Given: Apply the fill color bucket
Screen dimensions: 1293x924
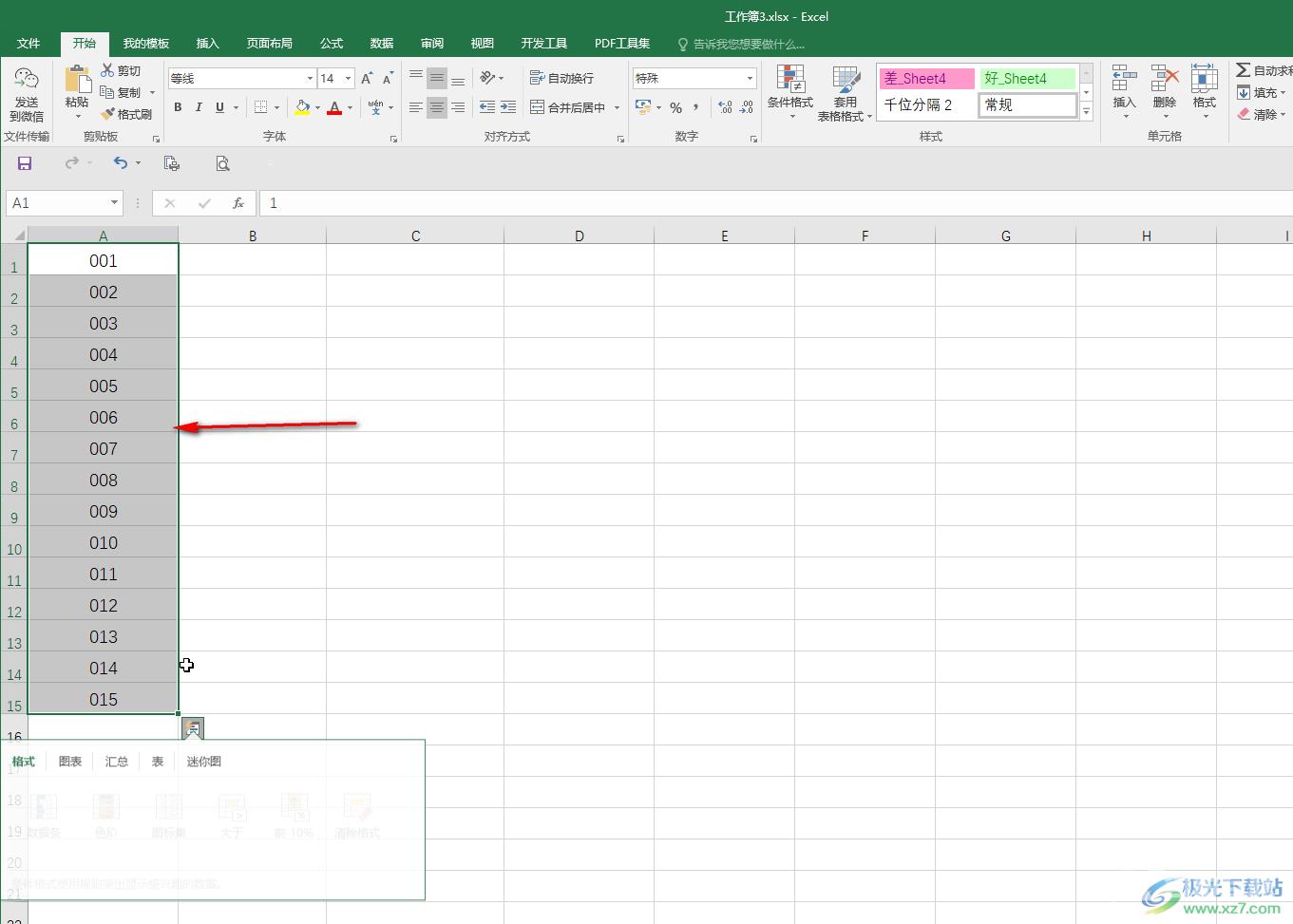Looking at the screenshot, I should coord(302,107).
